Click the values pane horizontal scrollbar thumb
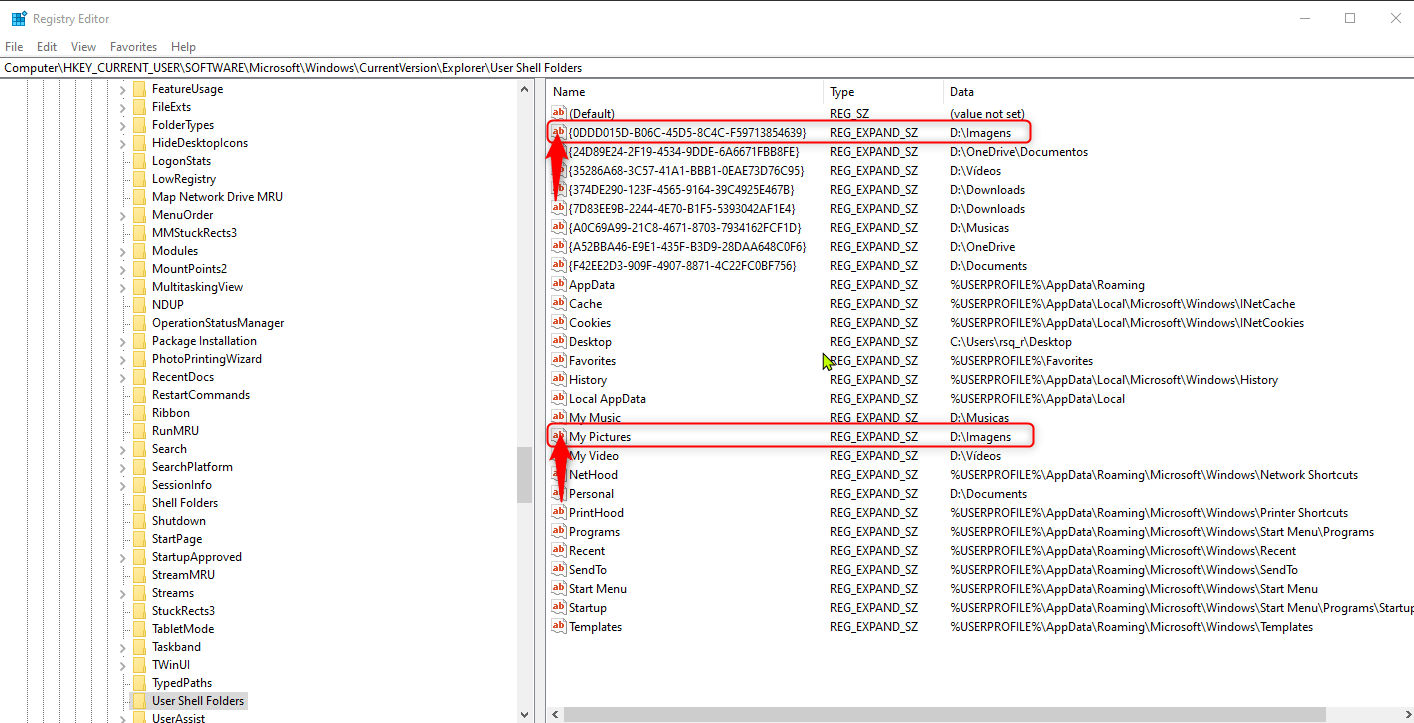Image resolution: width=1414 pixels, height=723 pixels. (x=944, y=714)
